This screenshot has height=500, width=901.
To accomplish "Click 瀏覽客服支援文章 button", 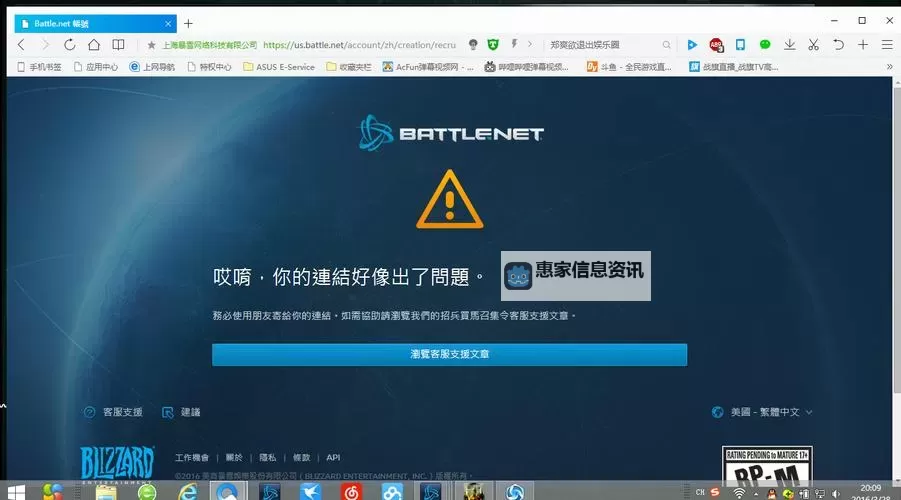I will (x=449, y=355).
